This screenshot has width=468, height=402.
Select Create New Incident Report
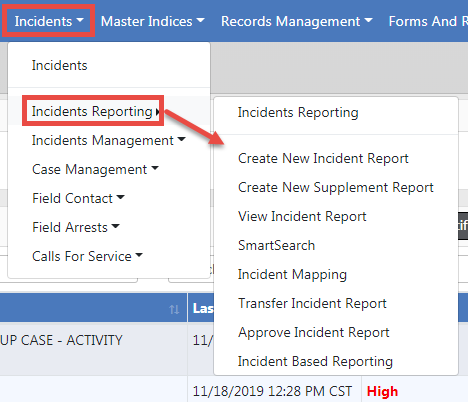pos(323,158)
